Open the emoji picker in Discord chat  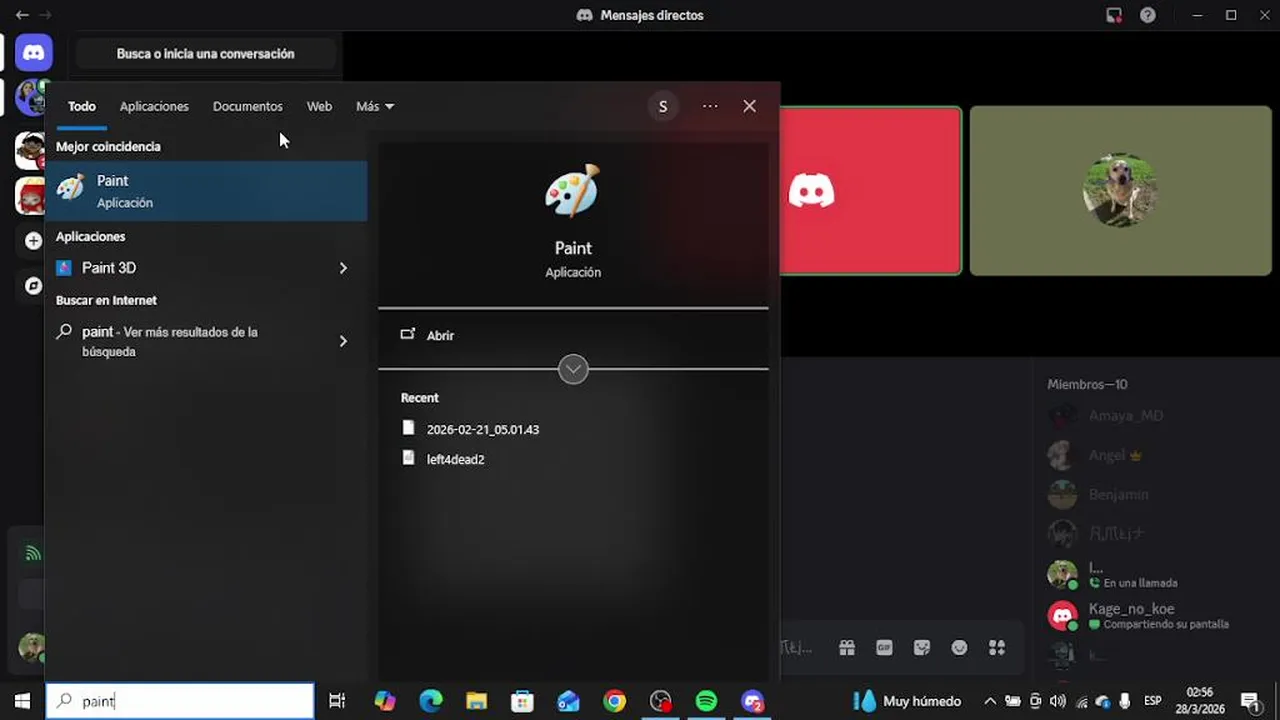tap(960, 648)
